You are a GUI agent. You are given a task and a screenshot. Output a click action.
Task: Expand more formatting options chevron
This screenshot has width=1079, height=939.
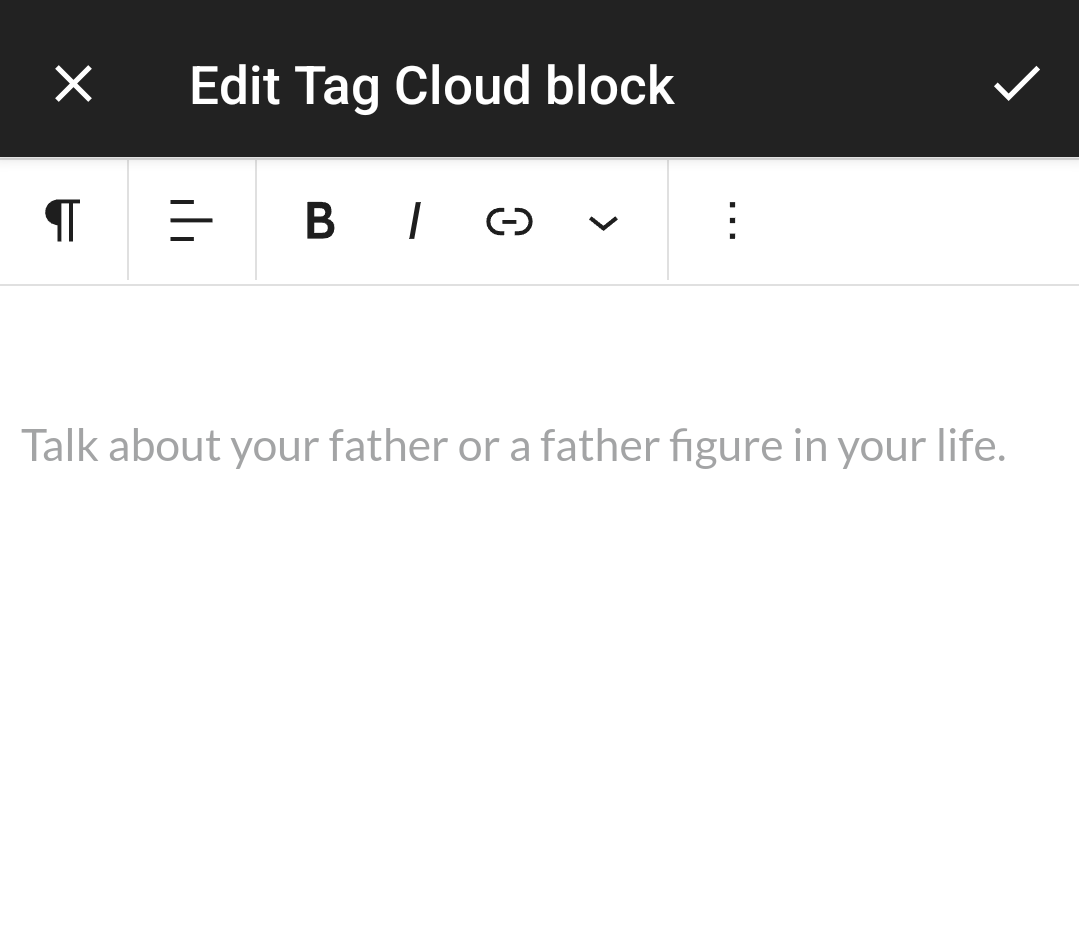(603, 223)
